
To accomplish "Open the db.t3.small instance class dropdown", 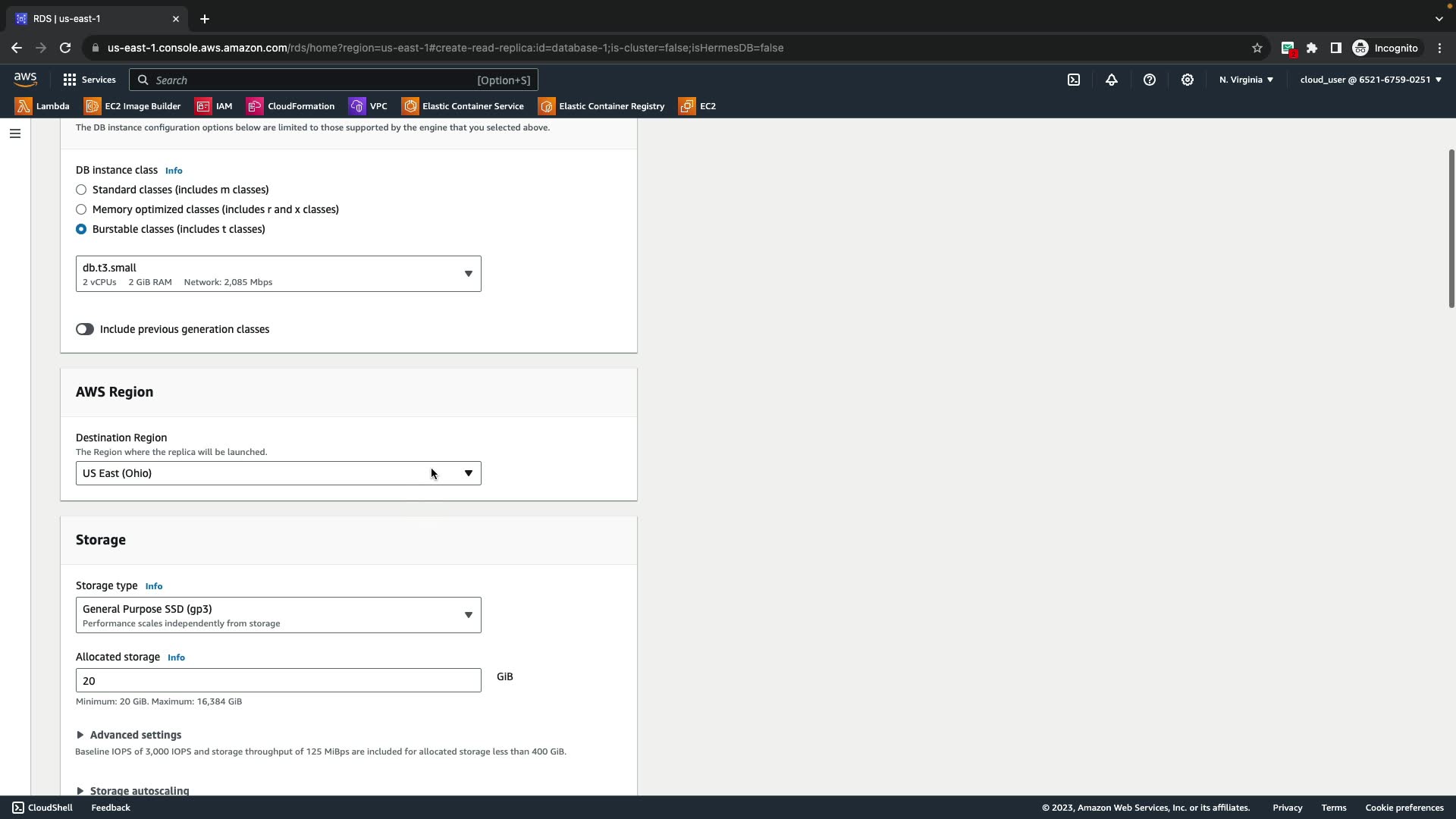I will [x=278, y=274].
